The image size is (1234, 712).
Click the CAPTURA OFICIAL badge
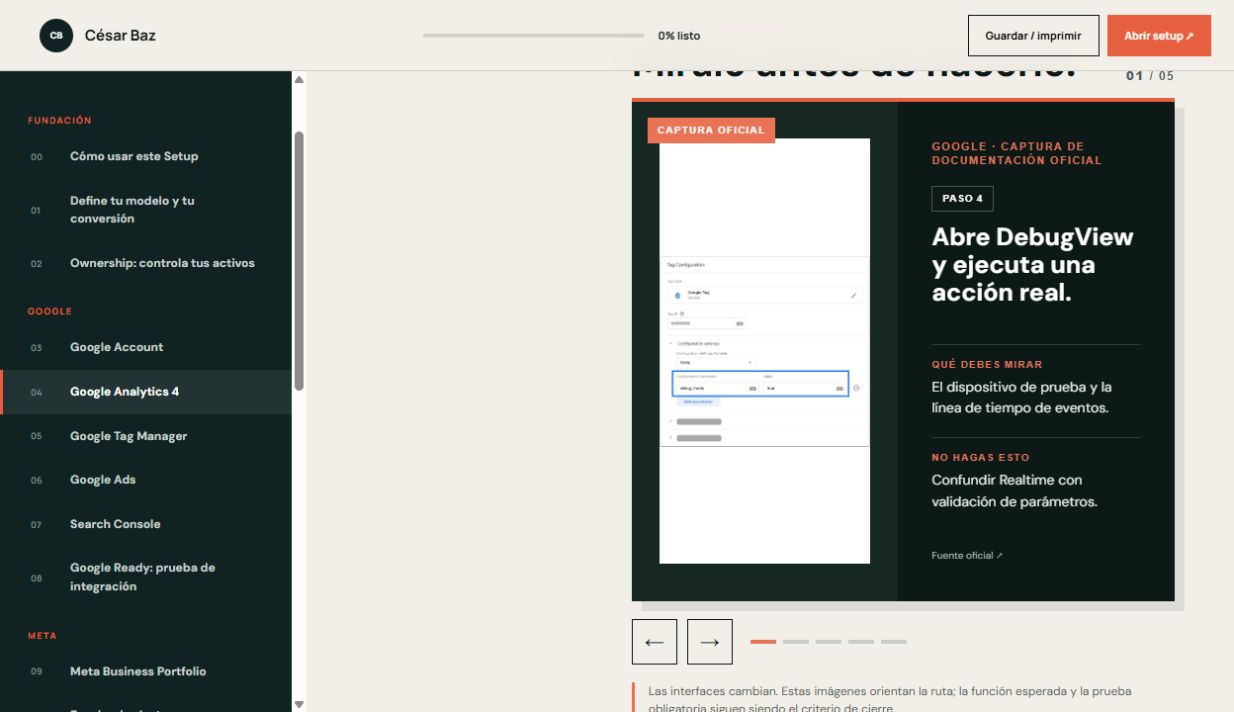click(x=711, y=130)
